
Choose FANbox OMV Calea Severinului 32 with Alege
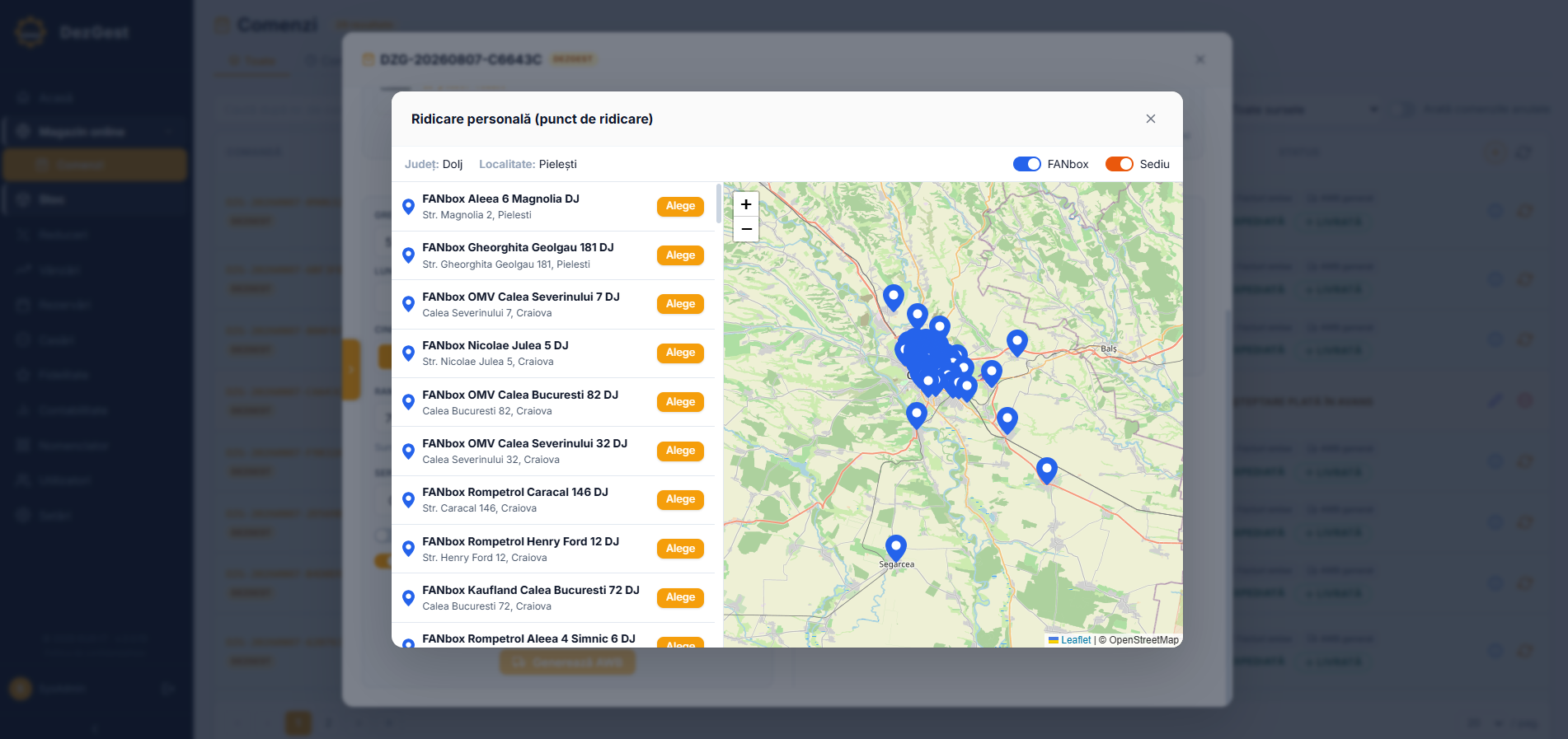pos(680,451)
